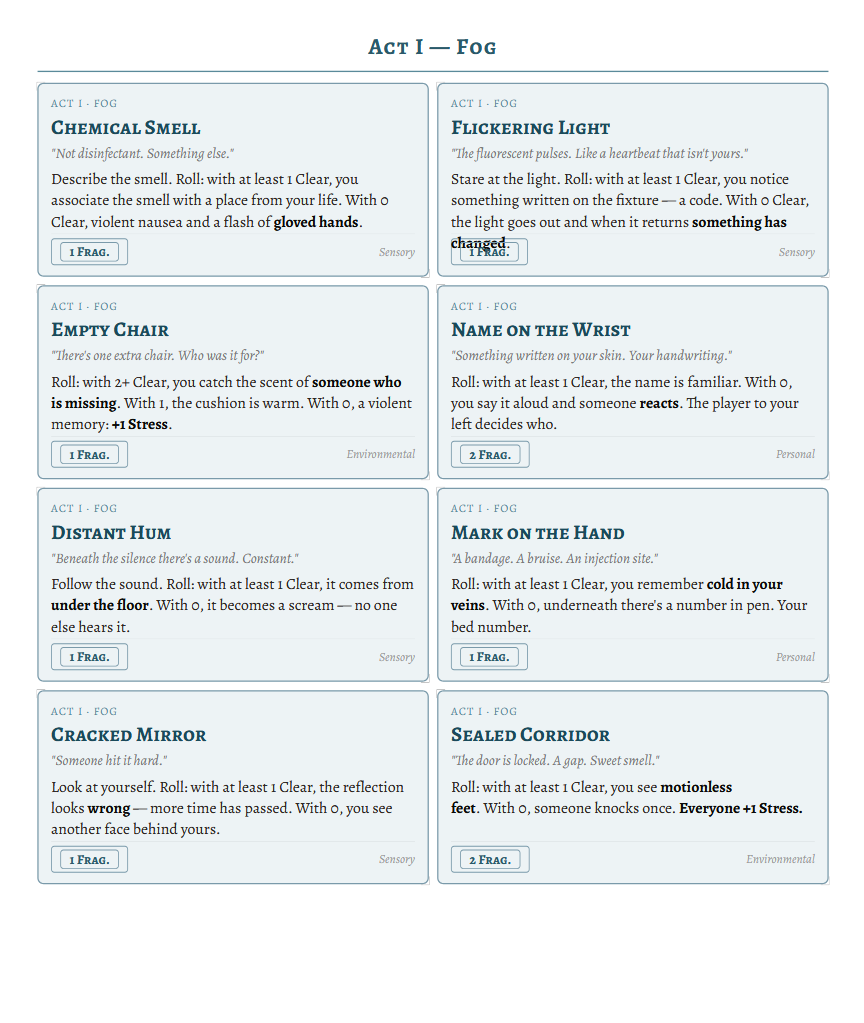This screenshot has width=864, height=1023.
Task: Select the Personal tag on Name on the Wrist
Action: coord(795,454)
